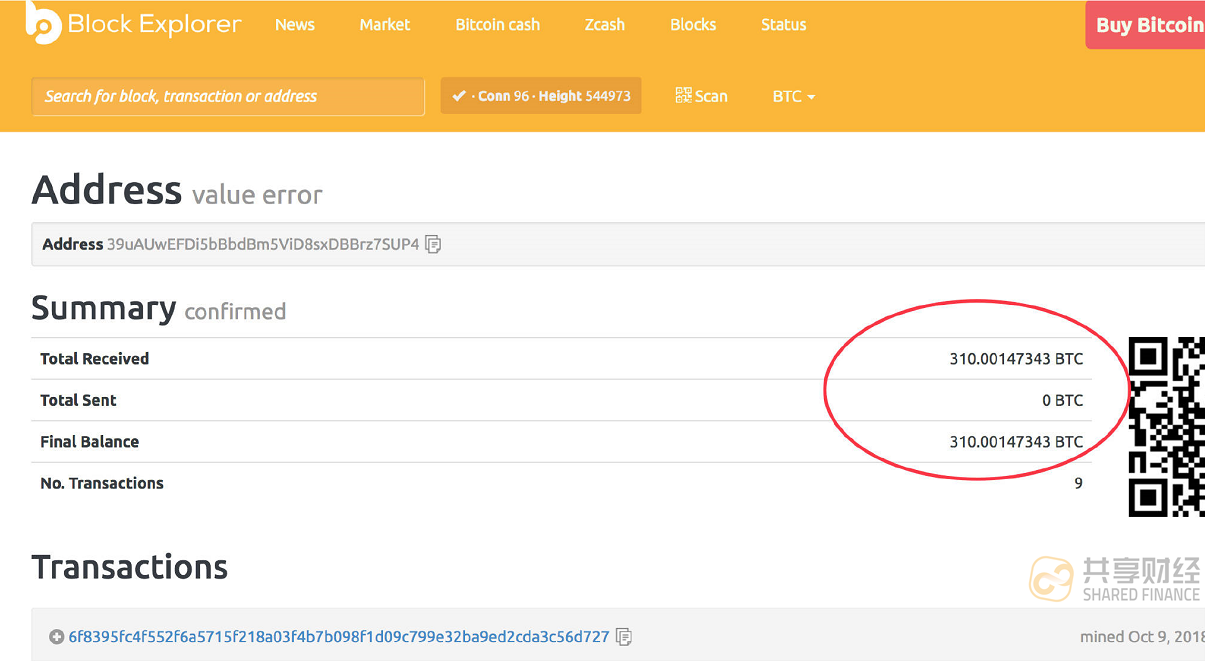This screenshot has height=661, width=1205.
Task: Open the Zcash menu item
Action: tap(605, 25)
